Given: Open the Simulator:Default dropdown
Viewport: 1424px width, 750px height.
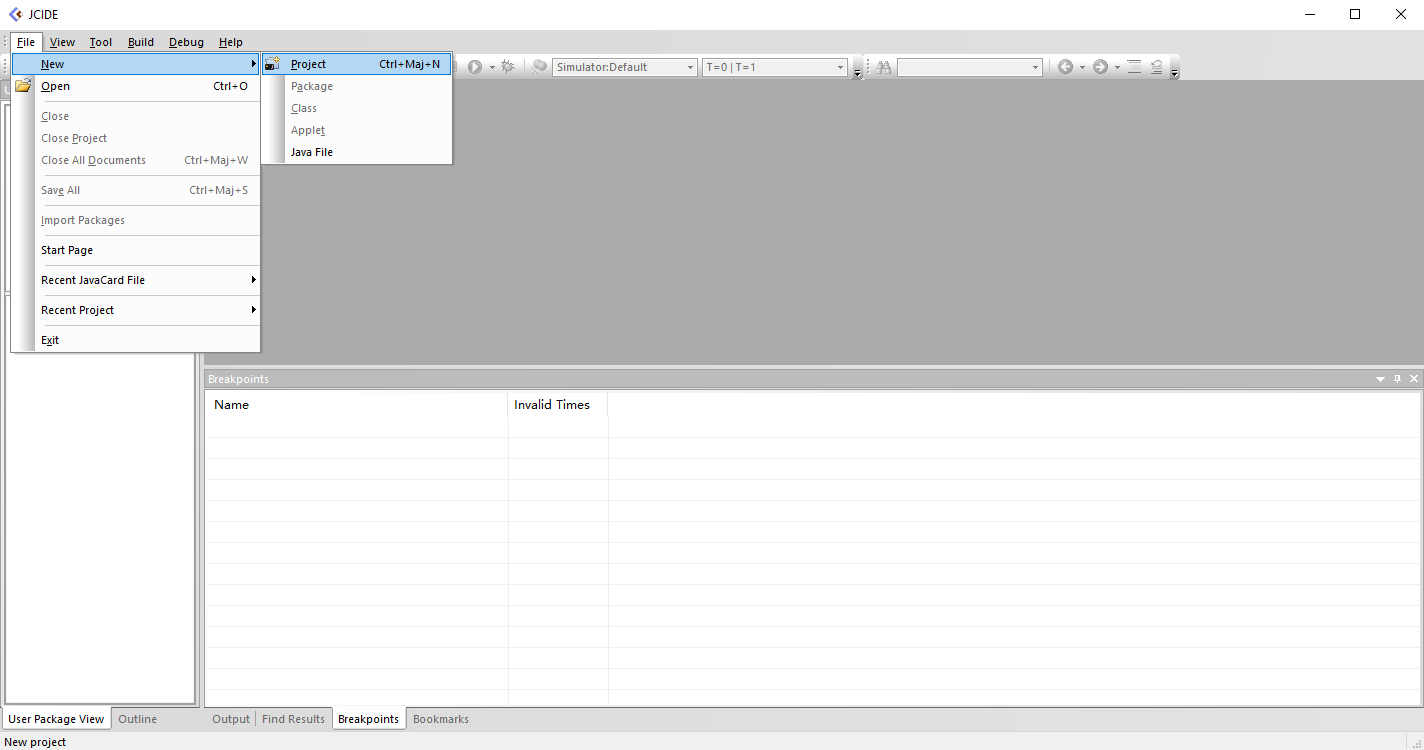Looking at the screenshot, I should click(x=625, y=67).
